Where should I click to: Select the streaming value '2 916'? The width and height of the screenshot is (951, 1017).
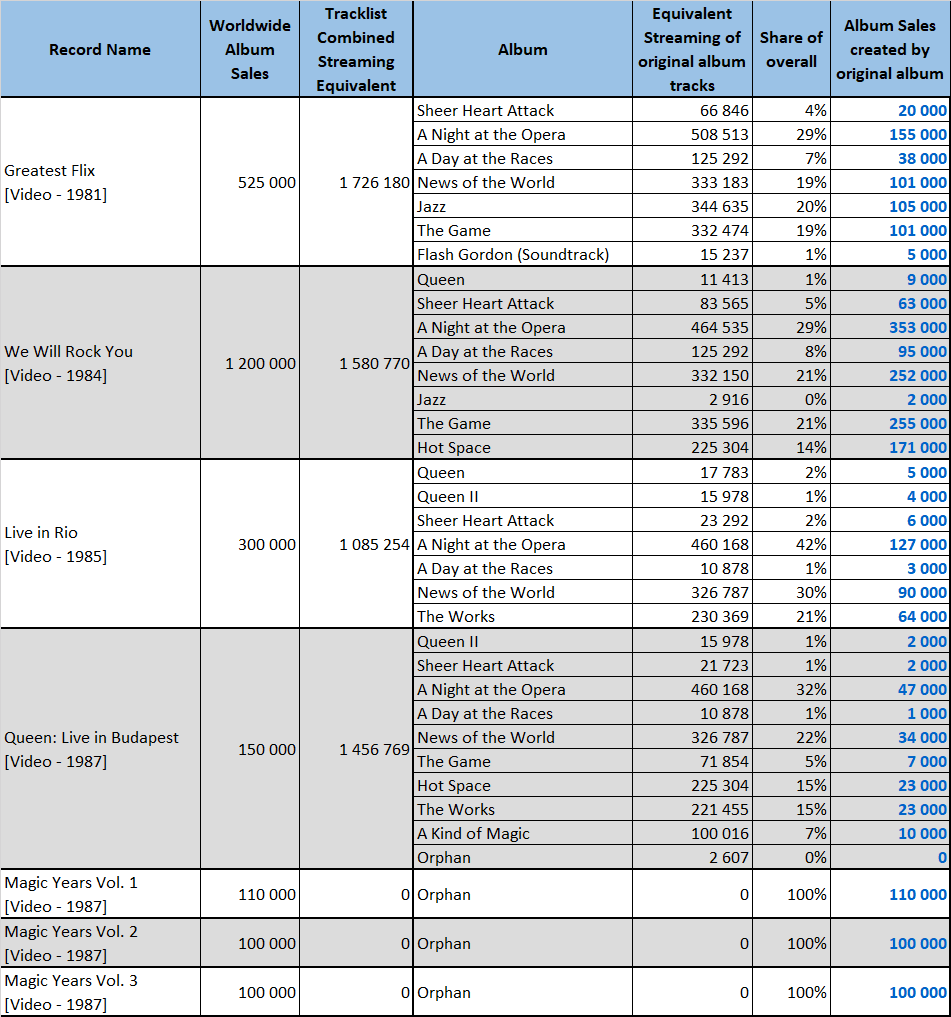point(728,400)
